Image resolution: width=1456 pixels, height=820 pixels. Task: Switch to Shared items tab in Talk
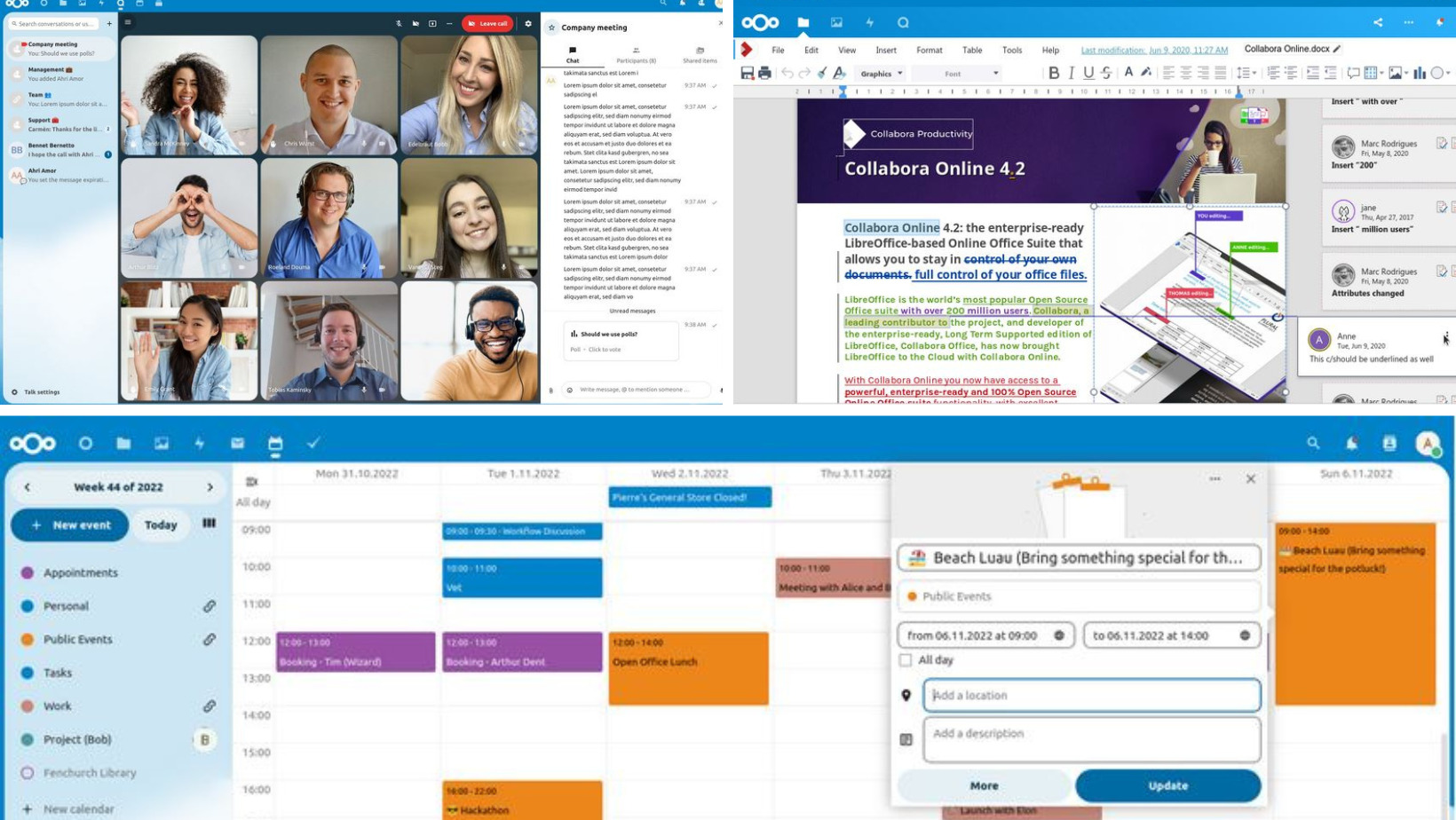(x=700, y=55)
